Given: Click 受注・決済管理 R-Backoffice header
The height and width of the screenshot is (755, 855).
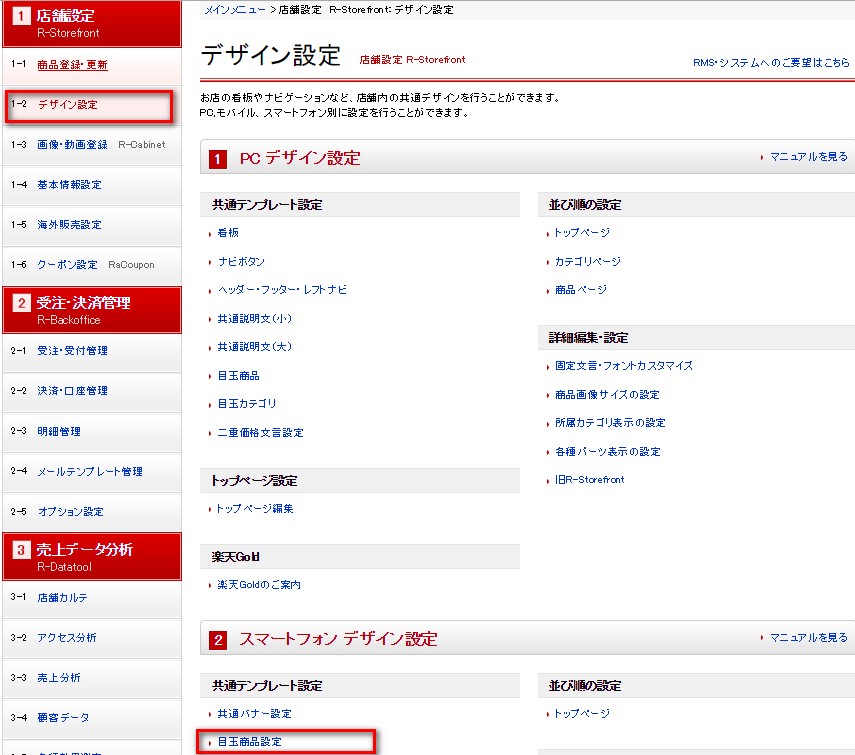Looking at the screenshot, I should click(92, 310).
